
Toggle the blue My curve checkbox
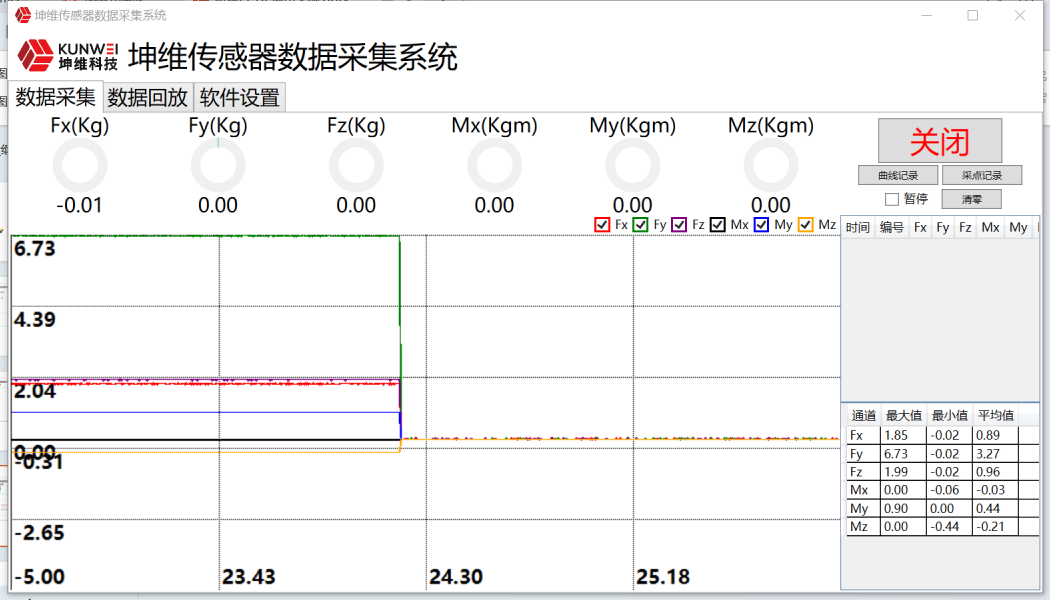click(x=762, y=225)
